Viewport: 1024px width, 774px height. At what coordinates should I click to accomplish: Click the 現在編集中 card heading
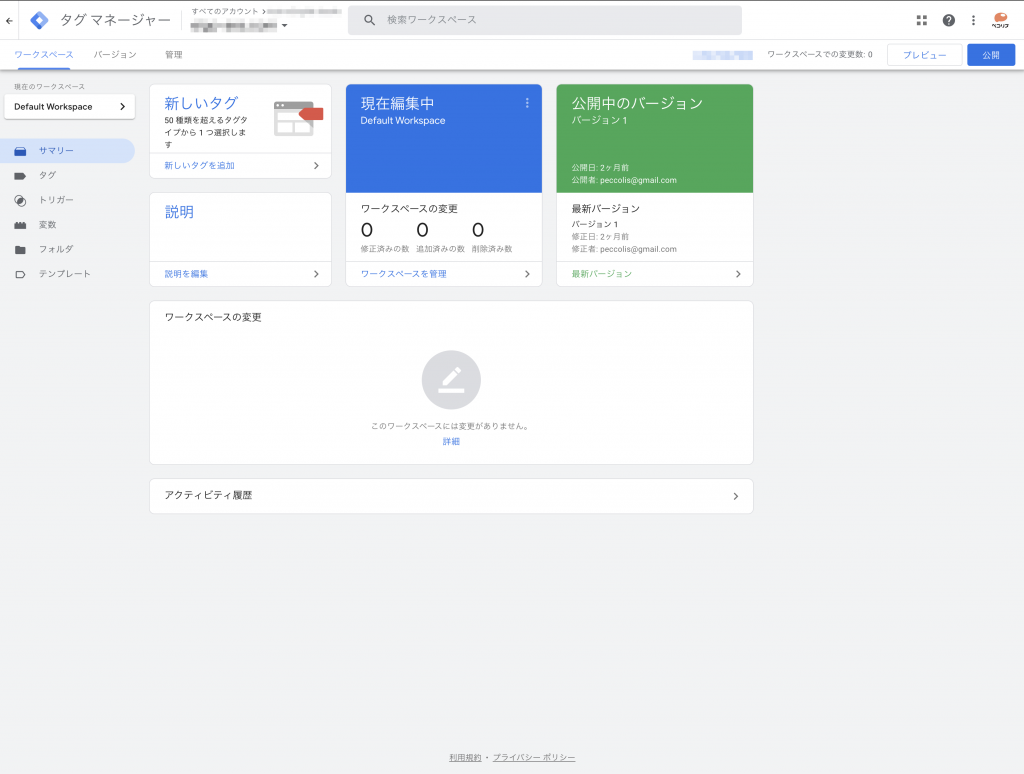click(398, 103)
